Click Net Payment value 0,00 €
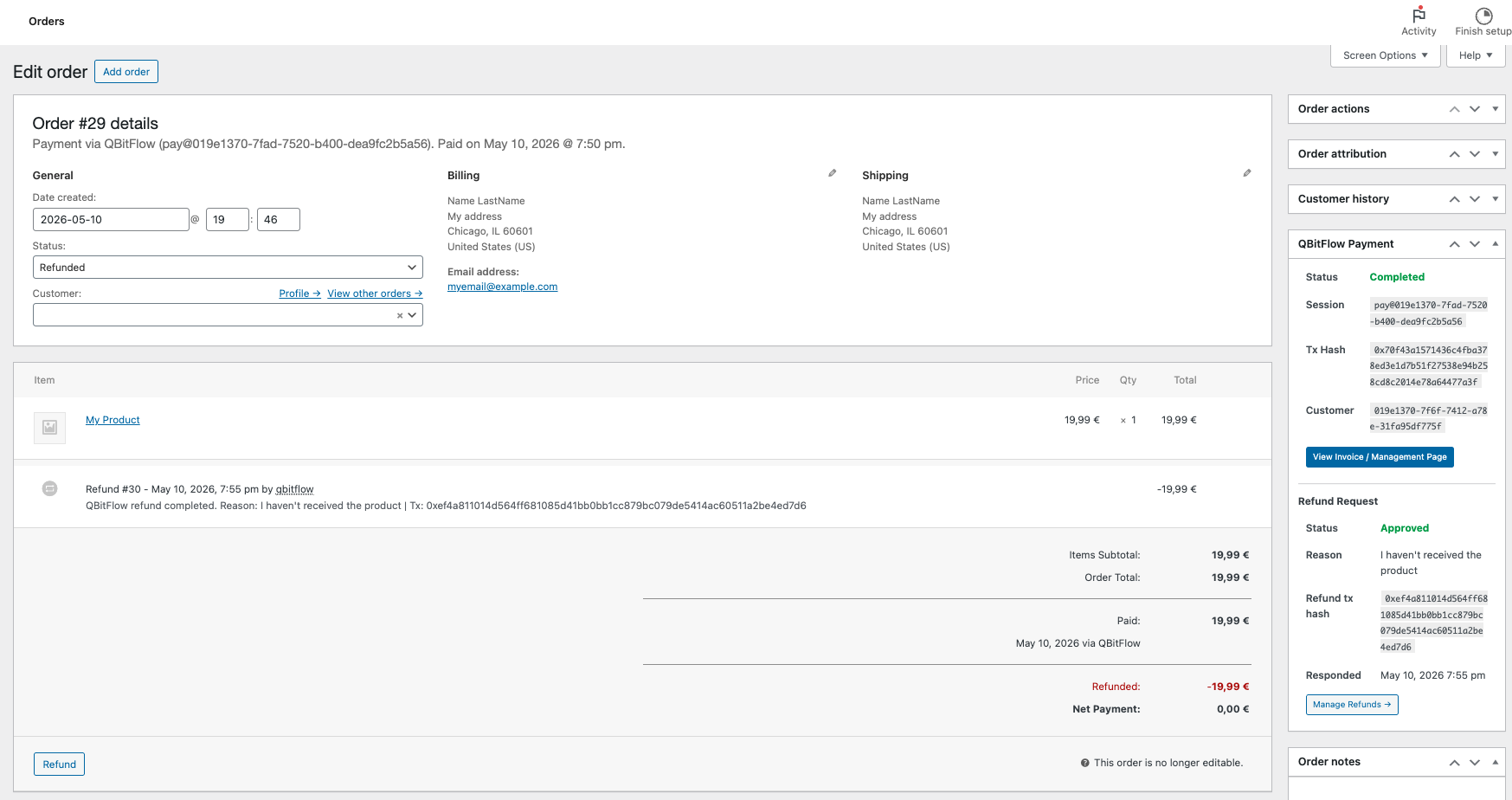This screenshot has width=1512, height=800. tap(1232, 709)
